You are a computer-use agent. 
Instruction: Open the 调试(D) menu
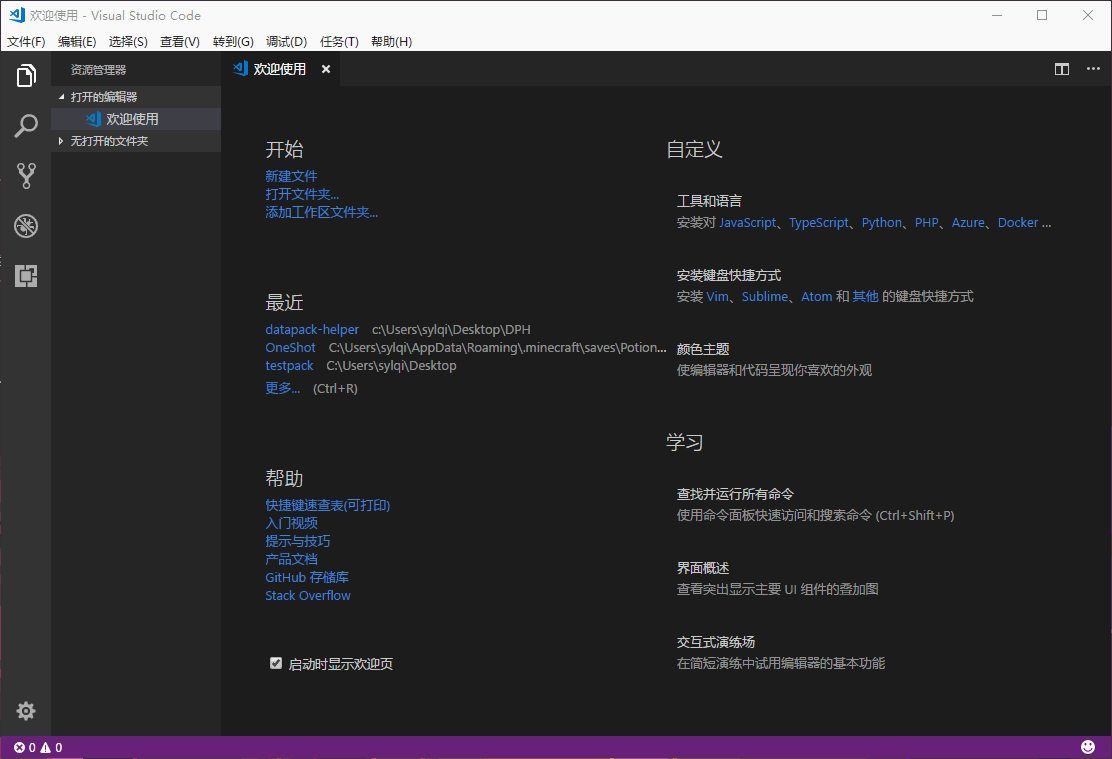coord(286,41)
